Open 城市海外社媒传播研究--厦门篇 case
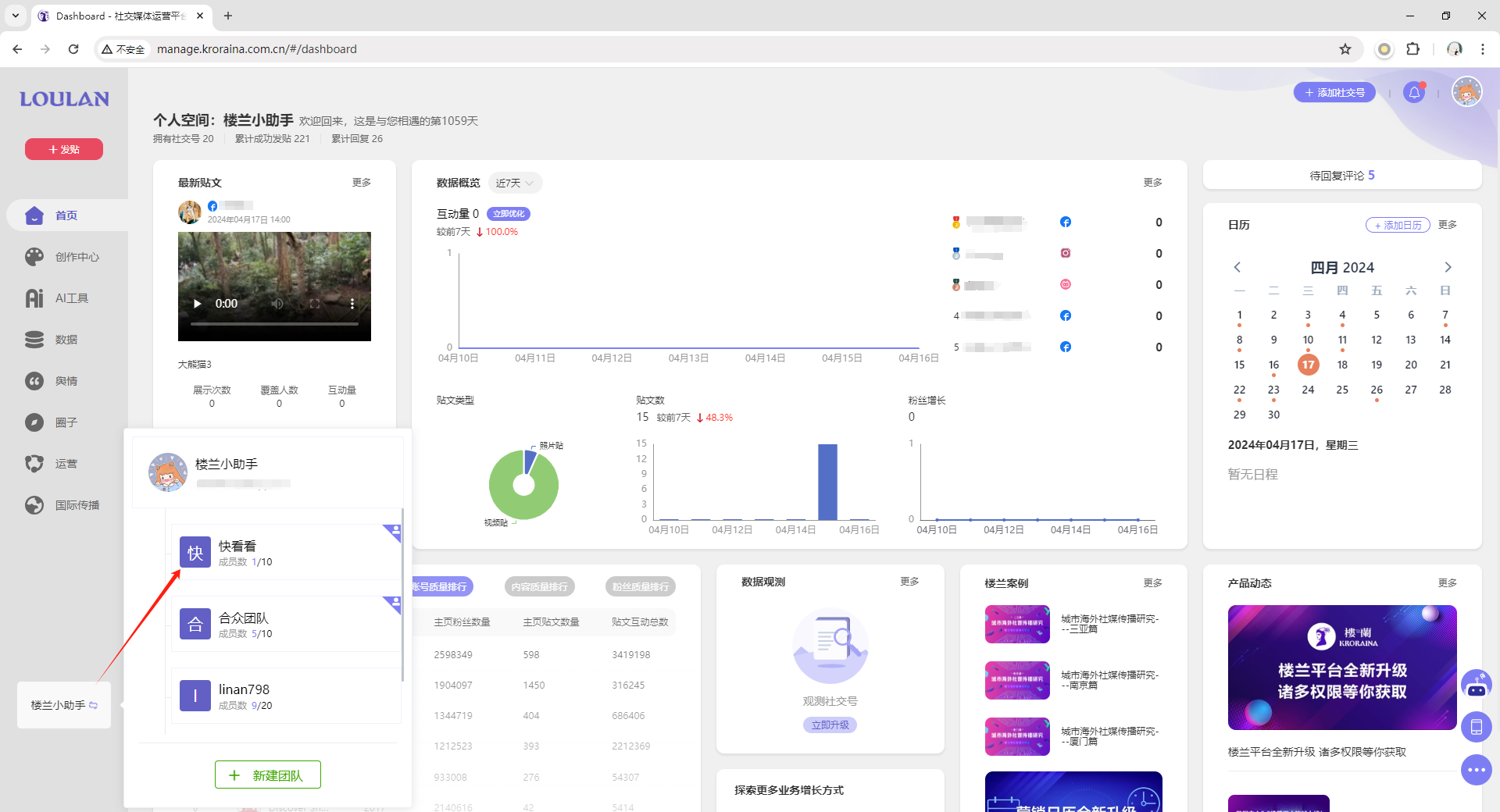1500x812 pixels. click(1073, 736)
